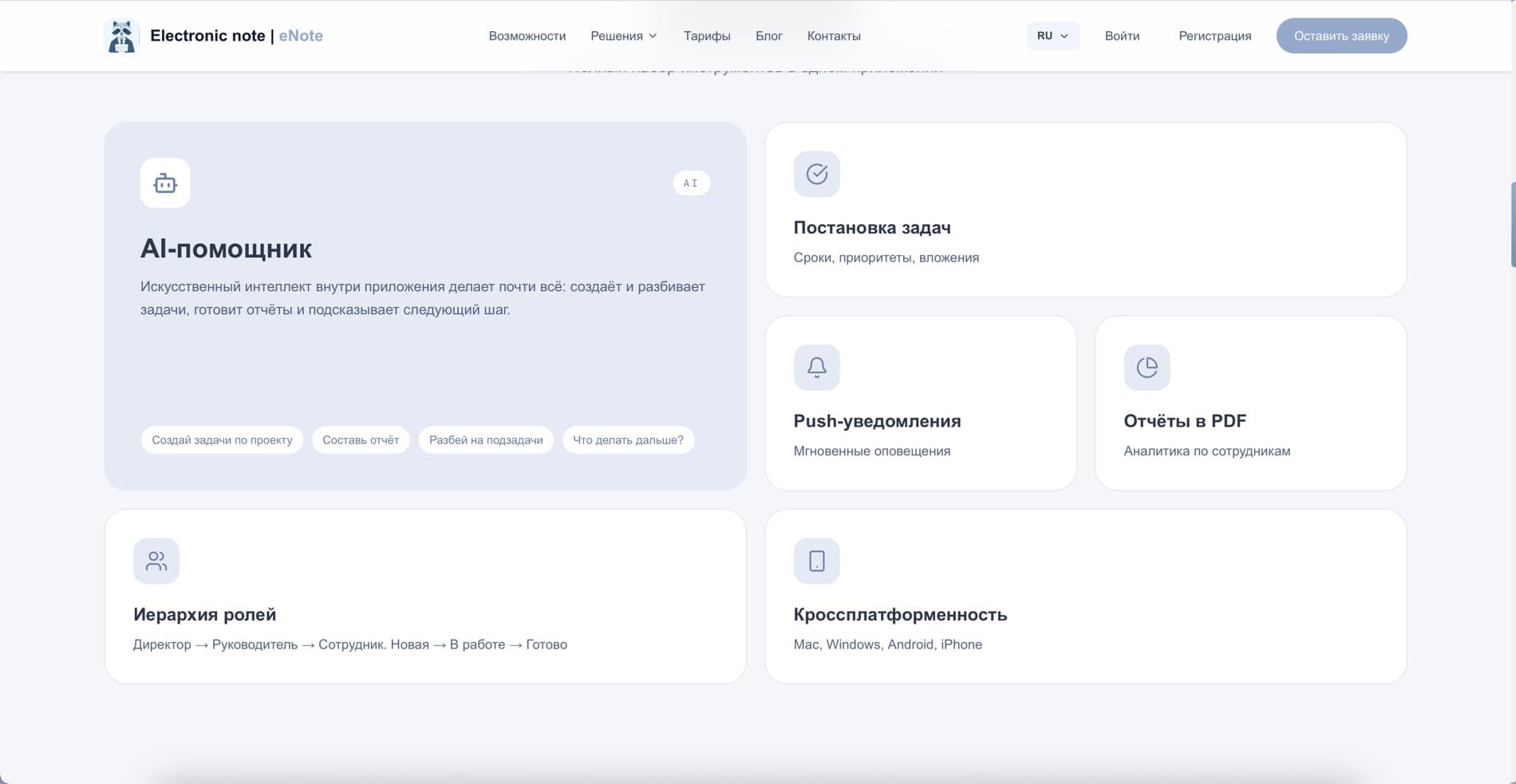Expand the Решения menu
The image size is (1516, 784).
click(x=624, y=36)
